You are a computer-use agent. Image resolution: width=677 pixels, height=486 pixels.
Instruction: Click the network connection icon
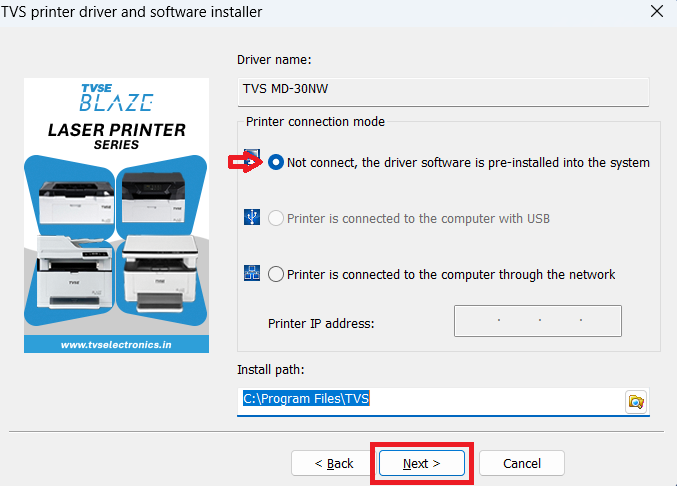coord(252,273)
